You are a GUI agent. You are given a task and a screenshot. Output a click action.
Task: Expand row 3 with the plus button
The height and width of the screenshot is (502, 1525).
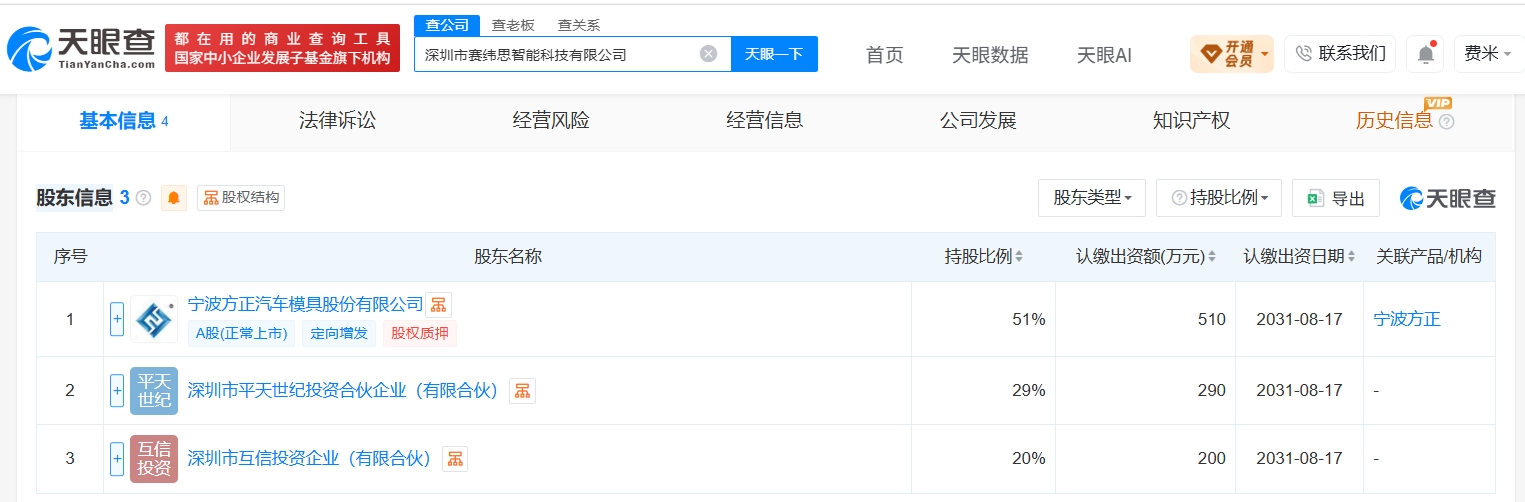tap(117, 459)
